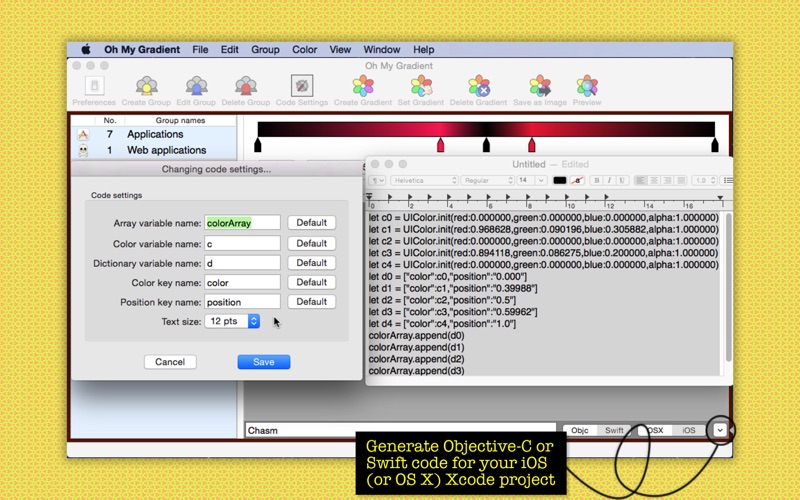Open the paragraph style dropdown in Untitled window
800x500 pixels.
click(377, 180)
